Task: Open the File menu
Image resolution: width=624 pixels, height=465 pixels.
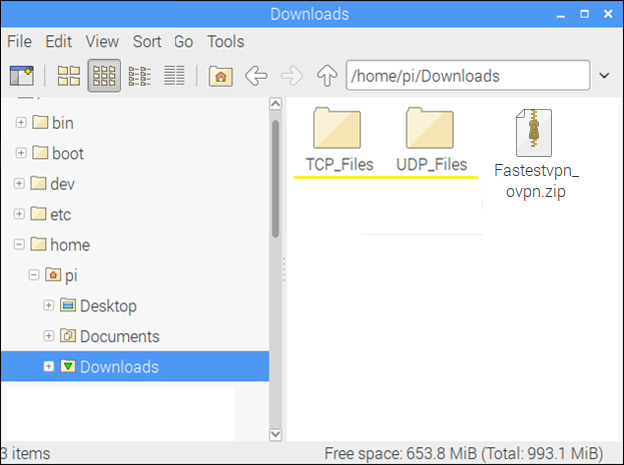Action: [20, 41]
